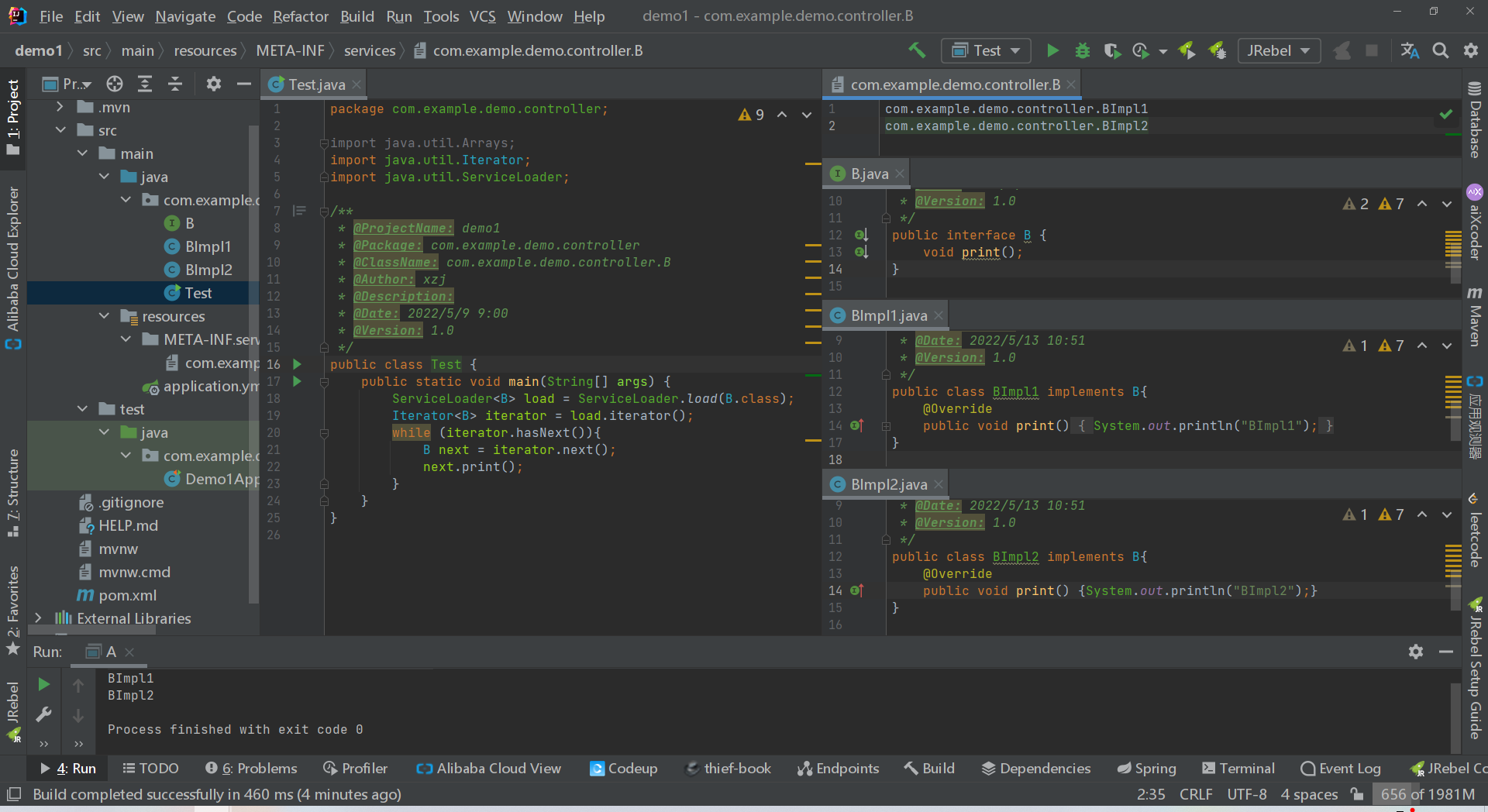This screenshot has width=1488, height=812.
Task: Open the Test run configuration dropdown
Action: pos(986,51)
